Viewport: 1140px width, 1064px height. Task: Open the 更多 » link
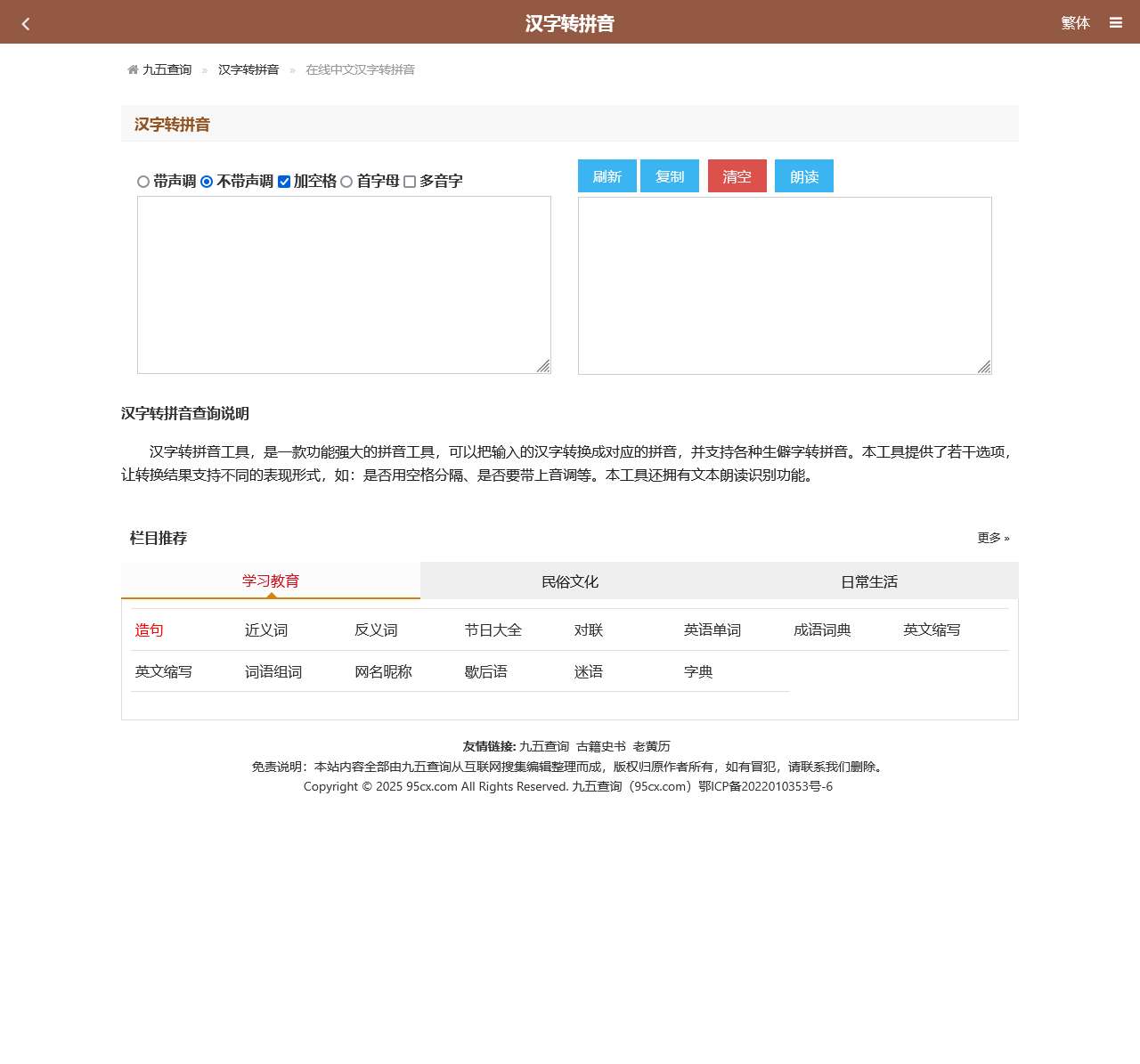993,538
